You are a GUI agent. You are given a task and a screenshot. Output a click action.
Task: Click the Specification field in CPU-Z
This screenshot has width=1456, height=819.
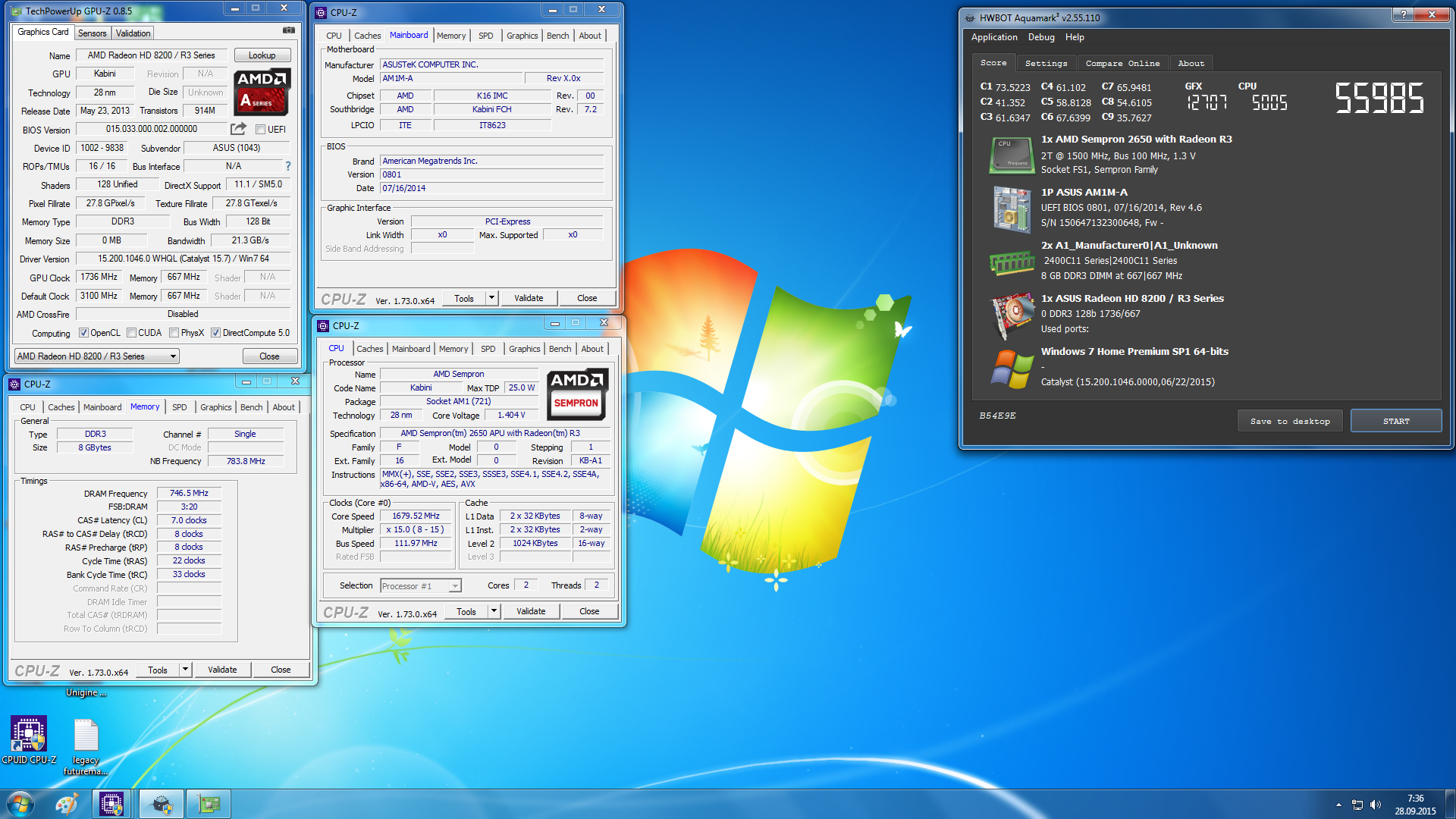(494, 433)
